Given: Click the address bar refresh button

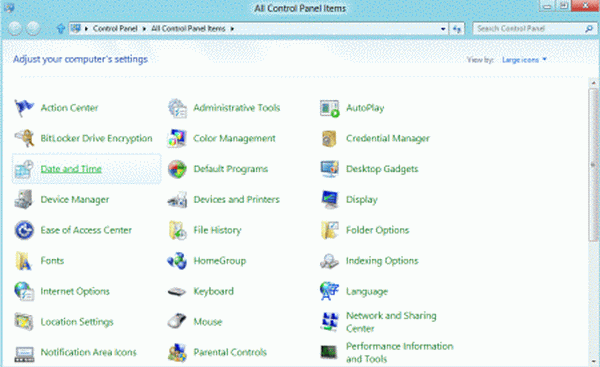Looking at the screenshot, I should point(457,29).
